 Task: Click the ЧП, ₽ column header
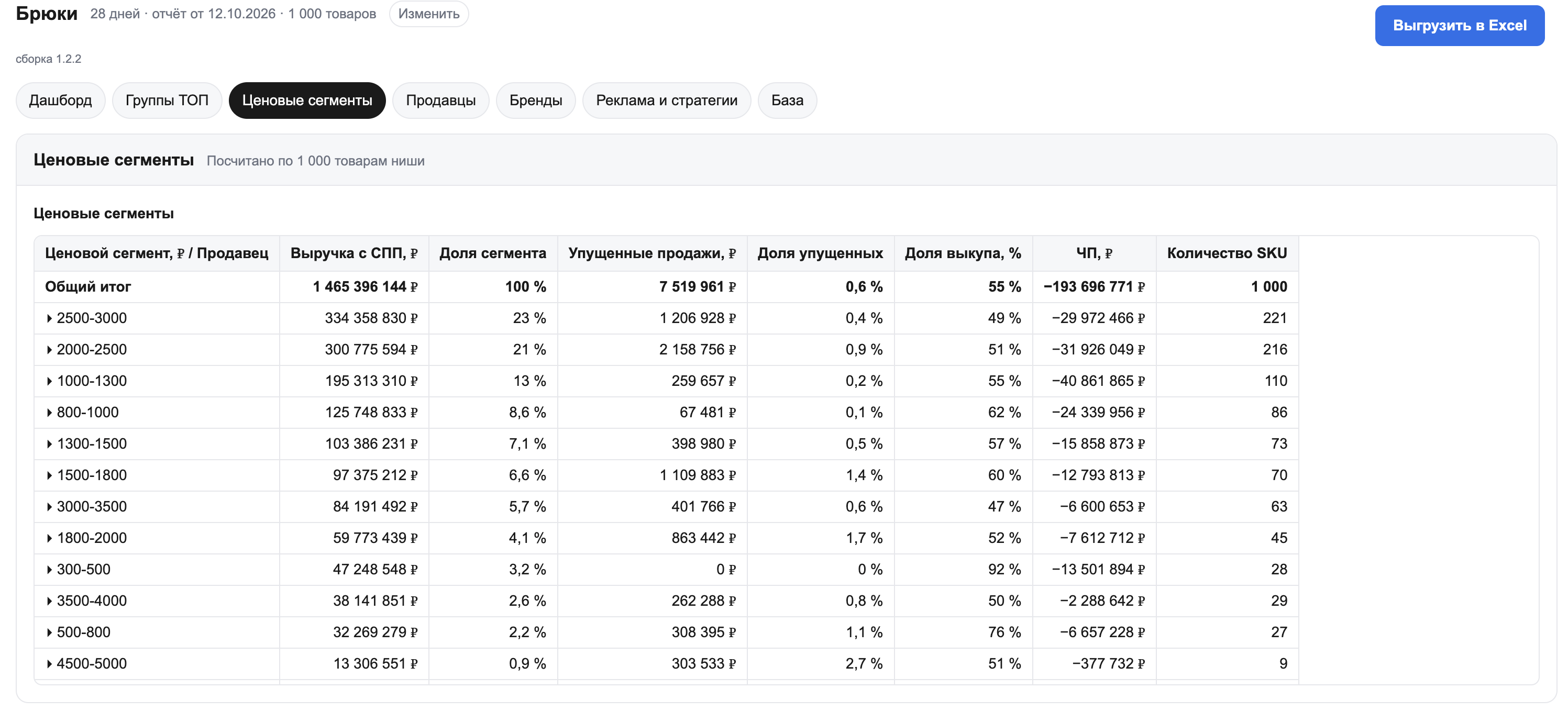(1094, 253)
